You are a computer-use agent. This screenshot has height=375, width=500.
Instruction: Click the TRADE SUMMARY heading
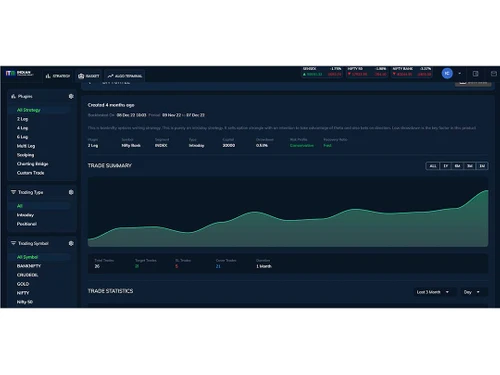[x=110, y=166]
